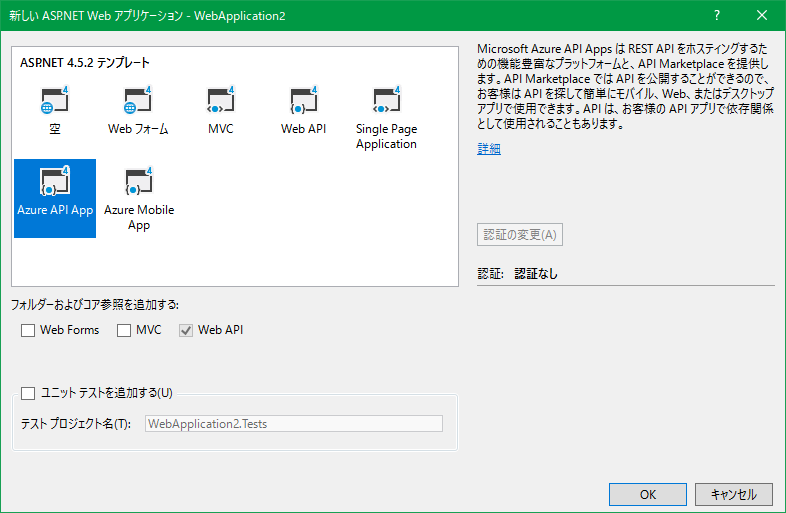Image resolution: width=786 pixels, height=513 pixels.
Task: Toggle the Web API reference checkbox
Action: (186, 330)
